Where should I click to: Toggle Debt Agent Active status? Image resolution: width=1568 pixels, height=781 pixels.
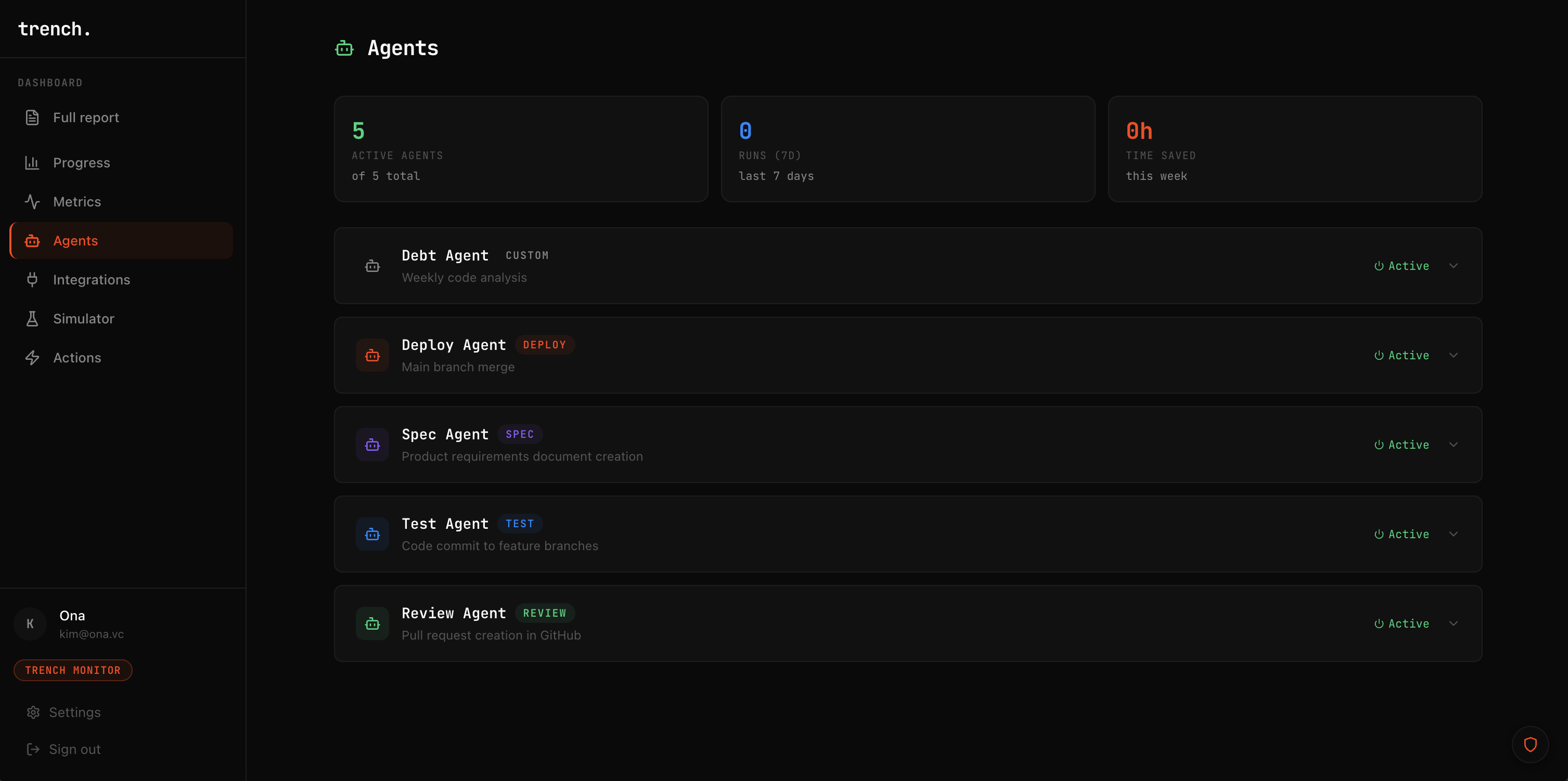pyautogui.click(x=1401, y=266)
